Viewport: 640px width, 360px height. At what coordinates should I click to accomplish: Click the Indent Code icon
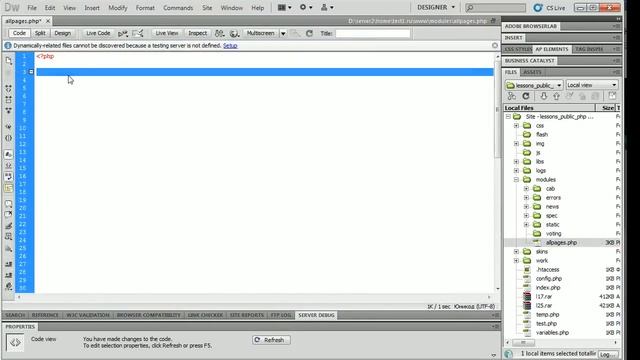(x=9, y=264)
